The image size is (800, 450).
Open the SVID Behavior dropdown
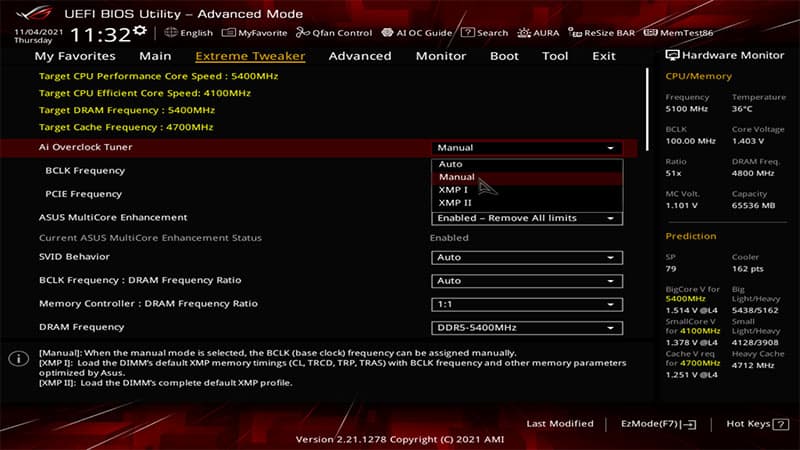click(527, 258)
